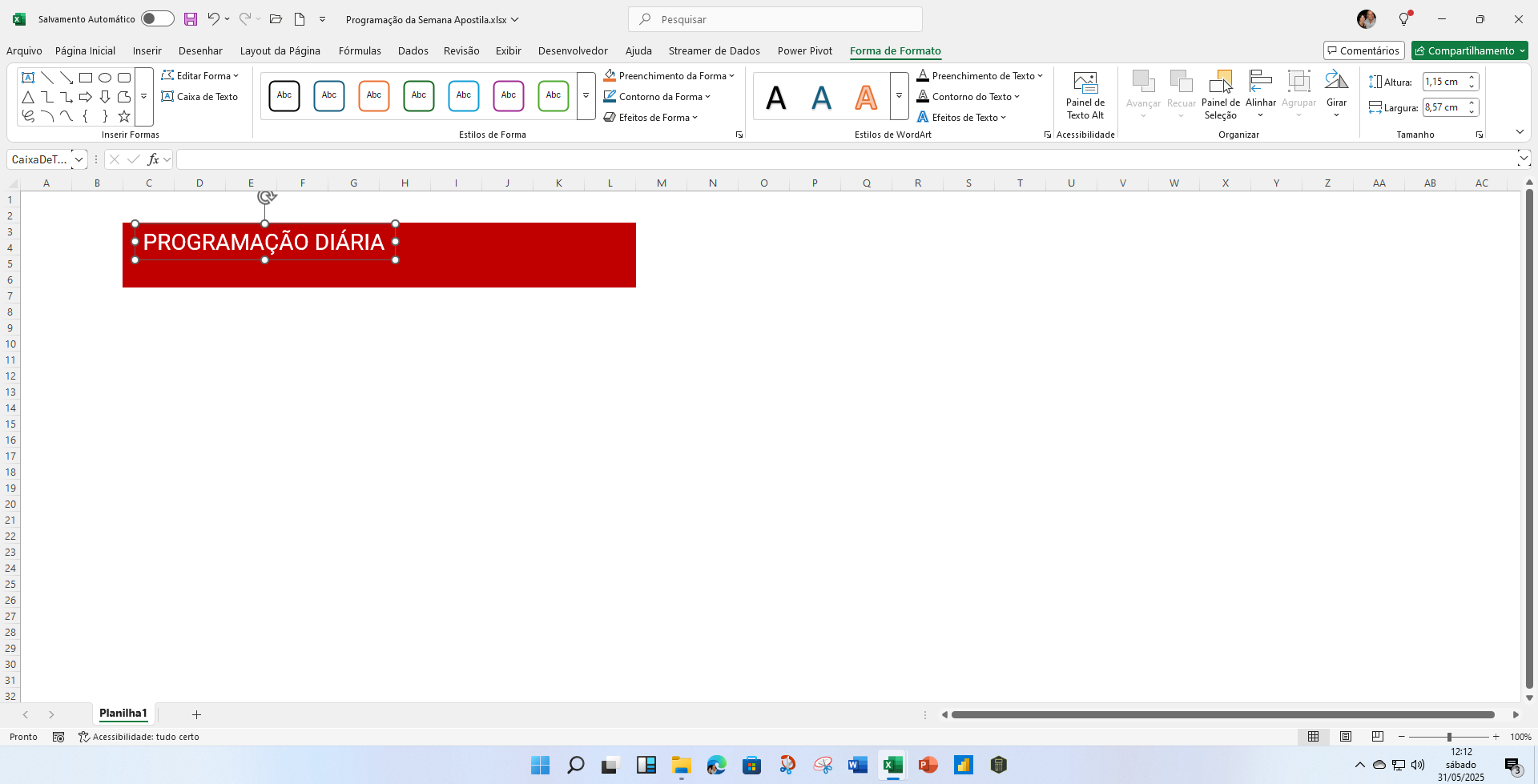This screenshot has height=784, width=1538.
Task: Select the oval shape tool
Action: (x=105, y=78)
